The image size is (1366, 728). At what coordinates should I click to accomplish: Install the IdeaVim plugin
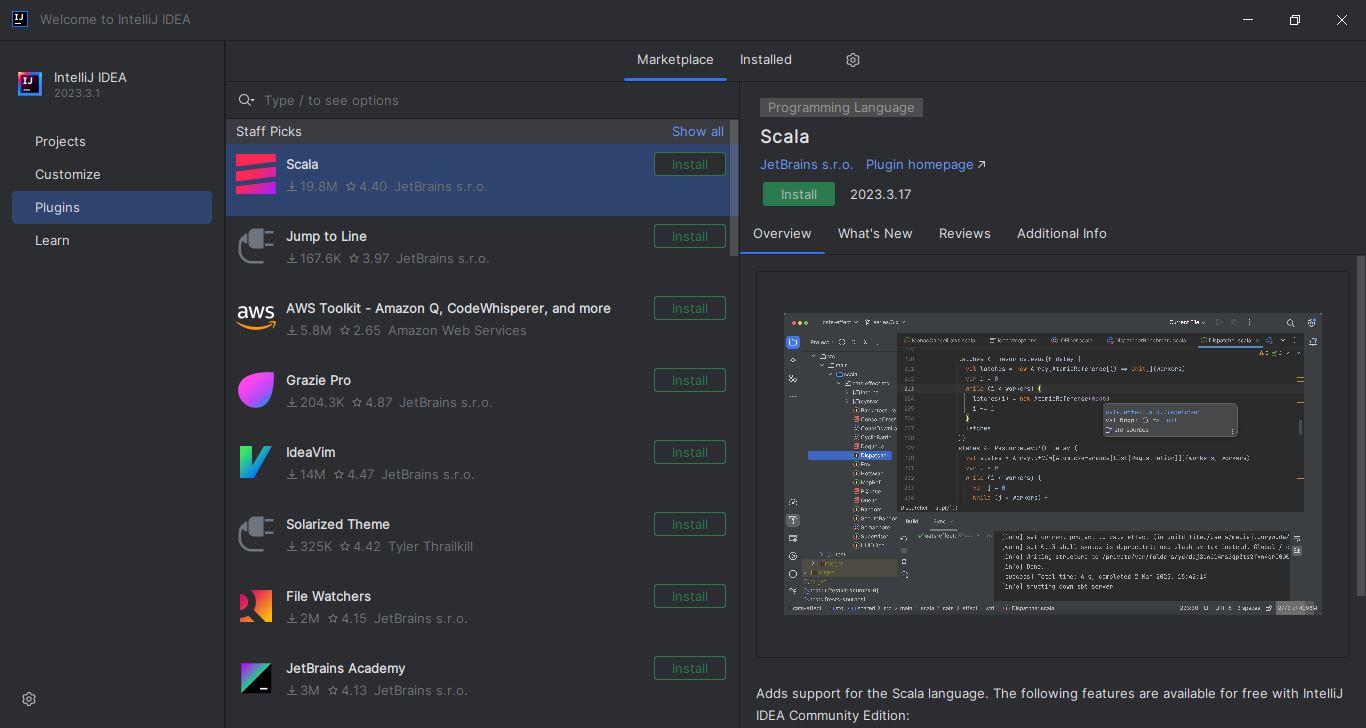point(690,452)
